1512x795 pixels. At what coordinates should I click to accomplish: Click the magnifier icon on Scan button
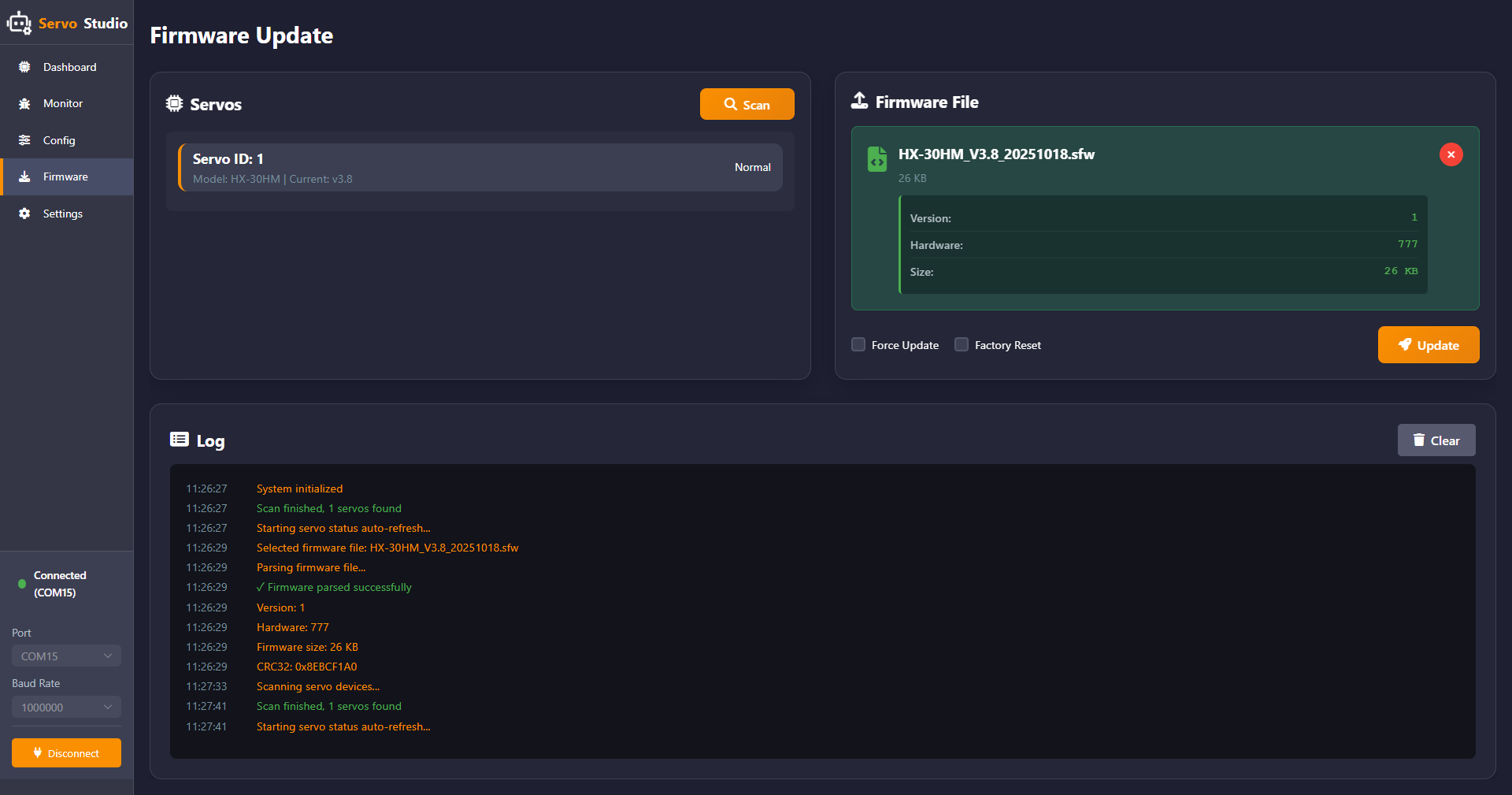point(731,104)
